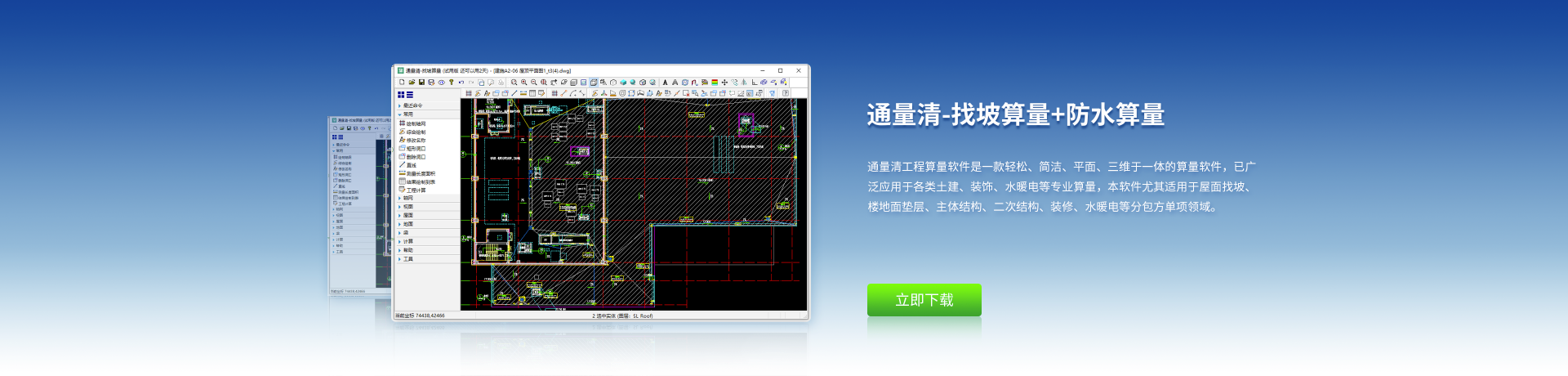Click the Filter funnel icon
The width and height of the screenshot is (1568, 376).
pyautogui.click(x=772, y=93)
